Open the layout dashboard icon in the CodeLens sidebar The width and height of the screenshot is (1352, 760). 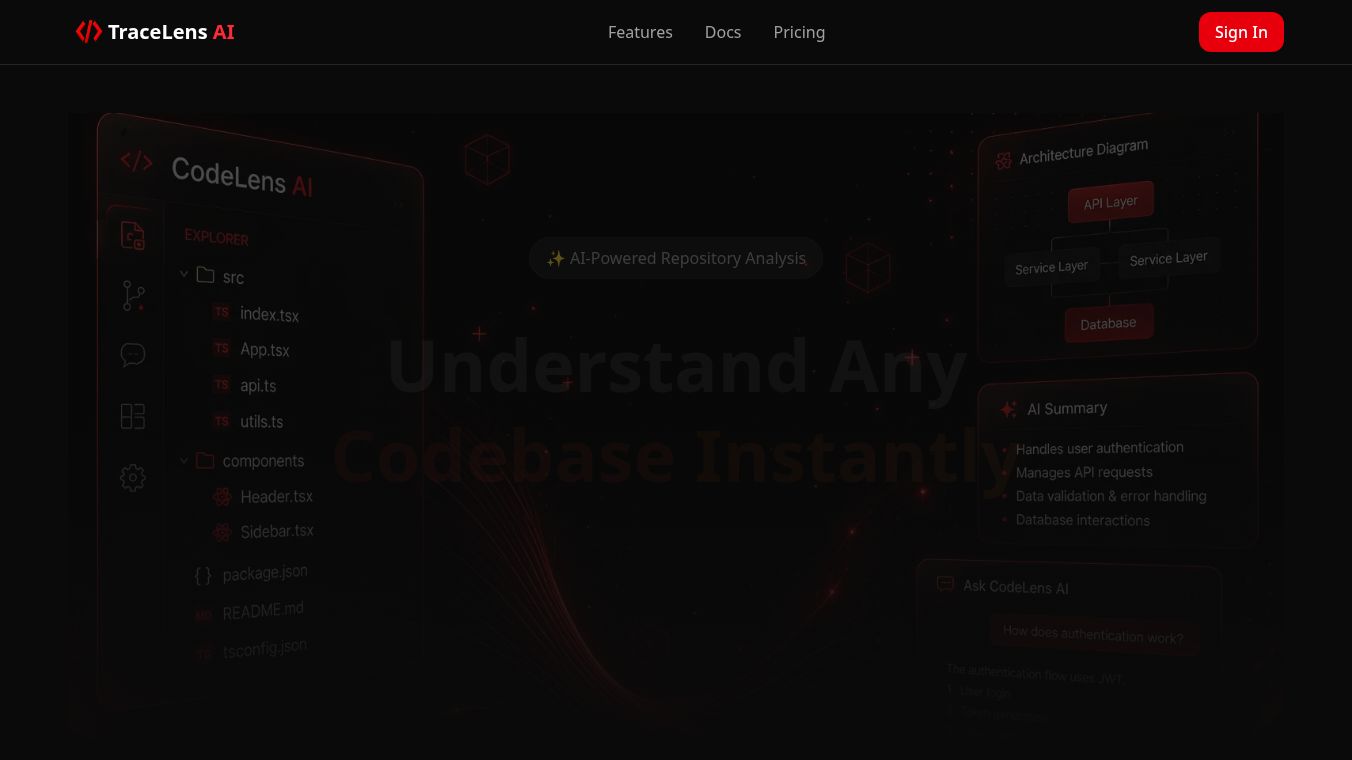133,416
